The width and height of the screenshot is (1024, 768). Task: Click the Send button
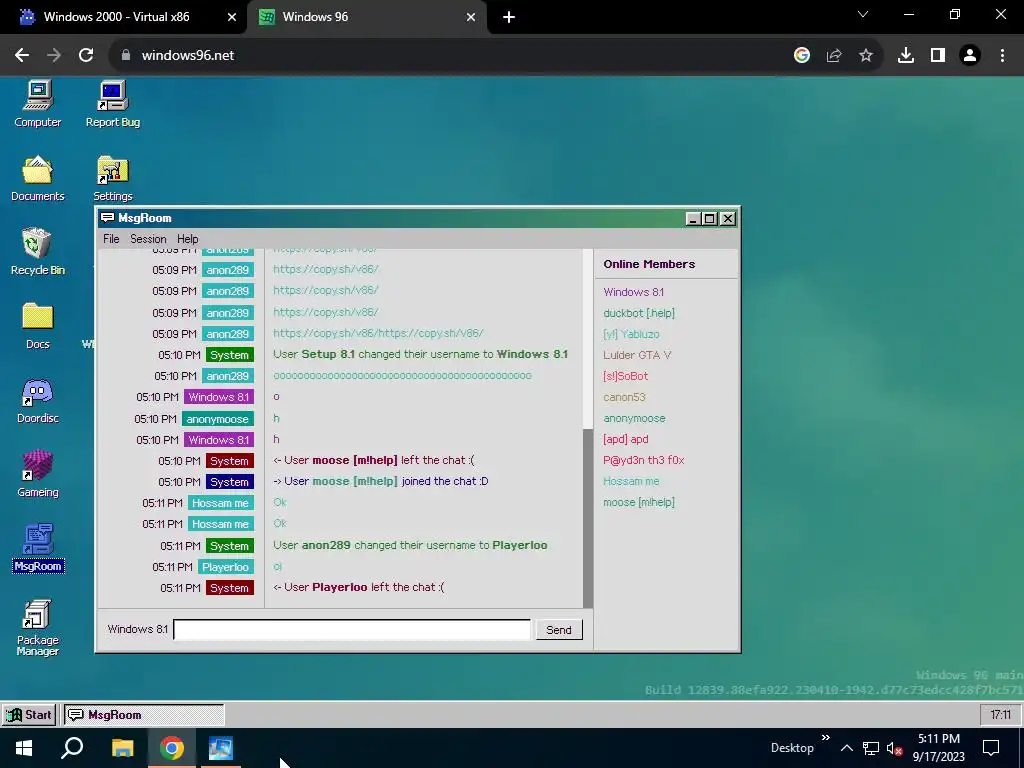pyautogui.click(x=559, y=630)
